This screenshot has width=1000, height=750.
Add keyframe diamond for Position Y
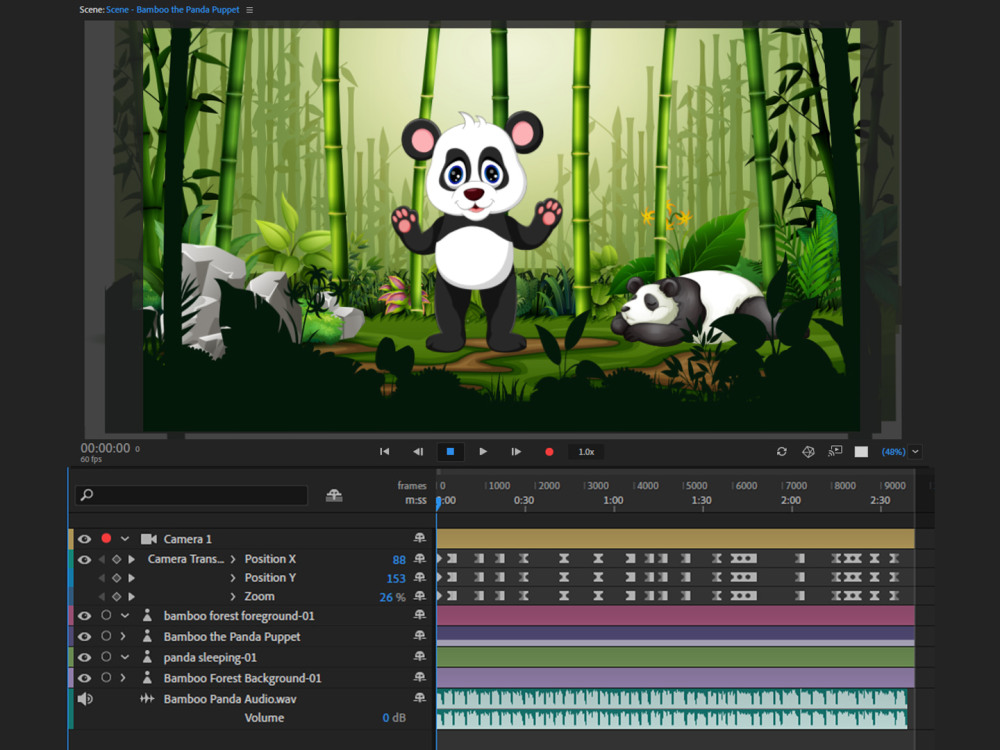click(x=116, y=578)
